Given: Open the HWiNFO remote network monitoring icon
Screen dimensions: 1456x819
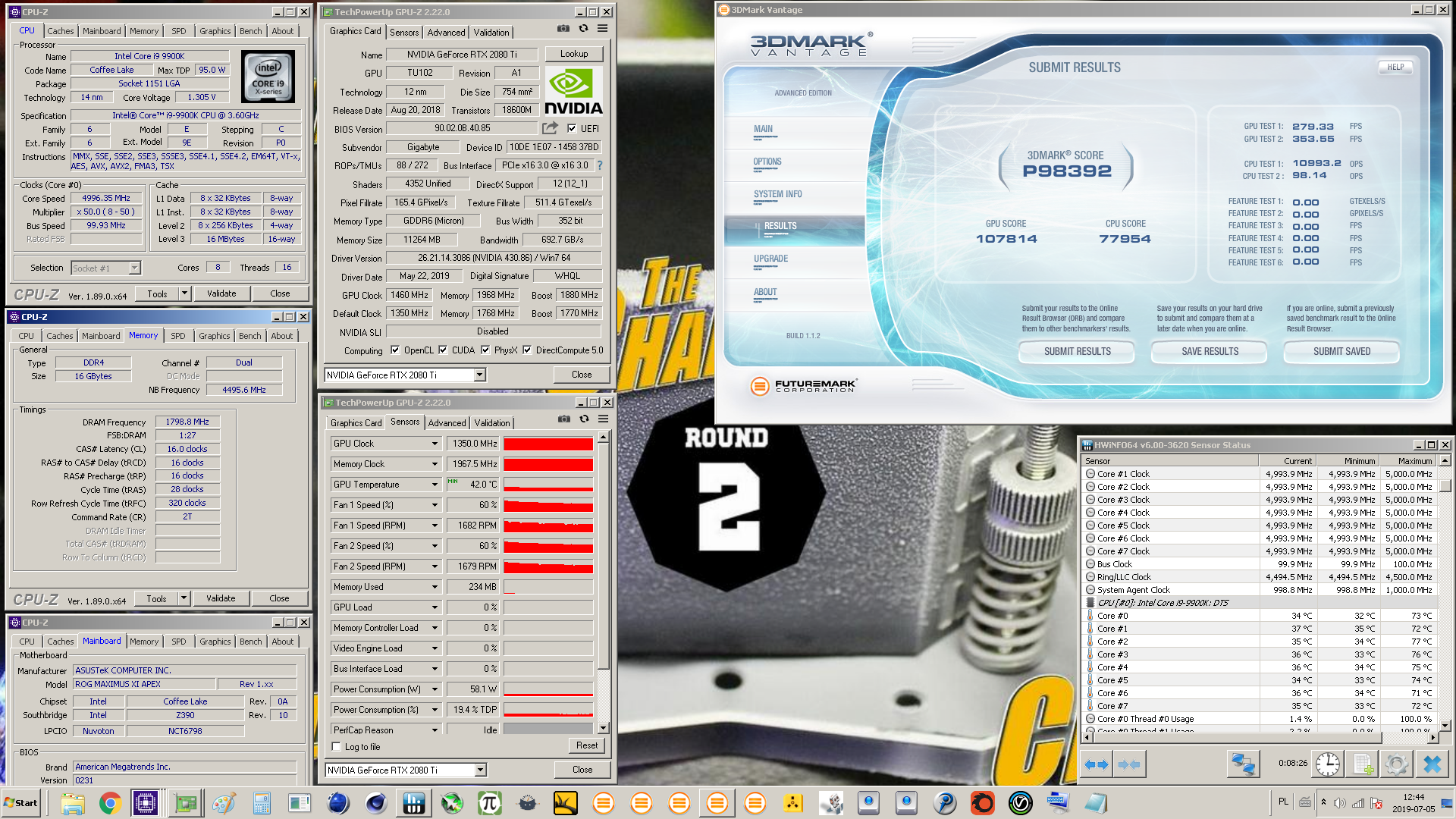Looking at the screenshot, I should point(1243,764).
